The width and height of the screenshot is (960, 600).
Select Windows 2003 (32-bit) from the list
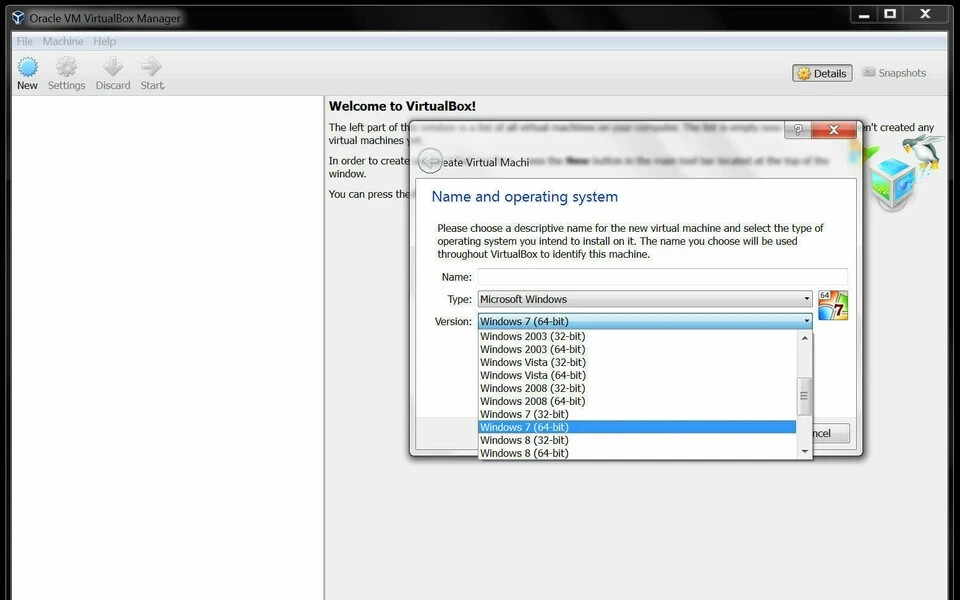tap(637, 336)
